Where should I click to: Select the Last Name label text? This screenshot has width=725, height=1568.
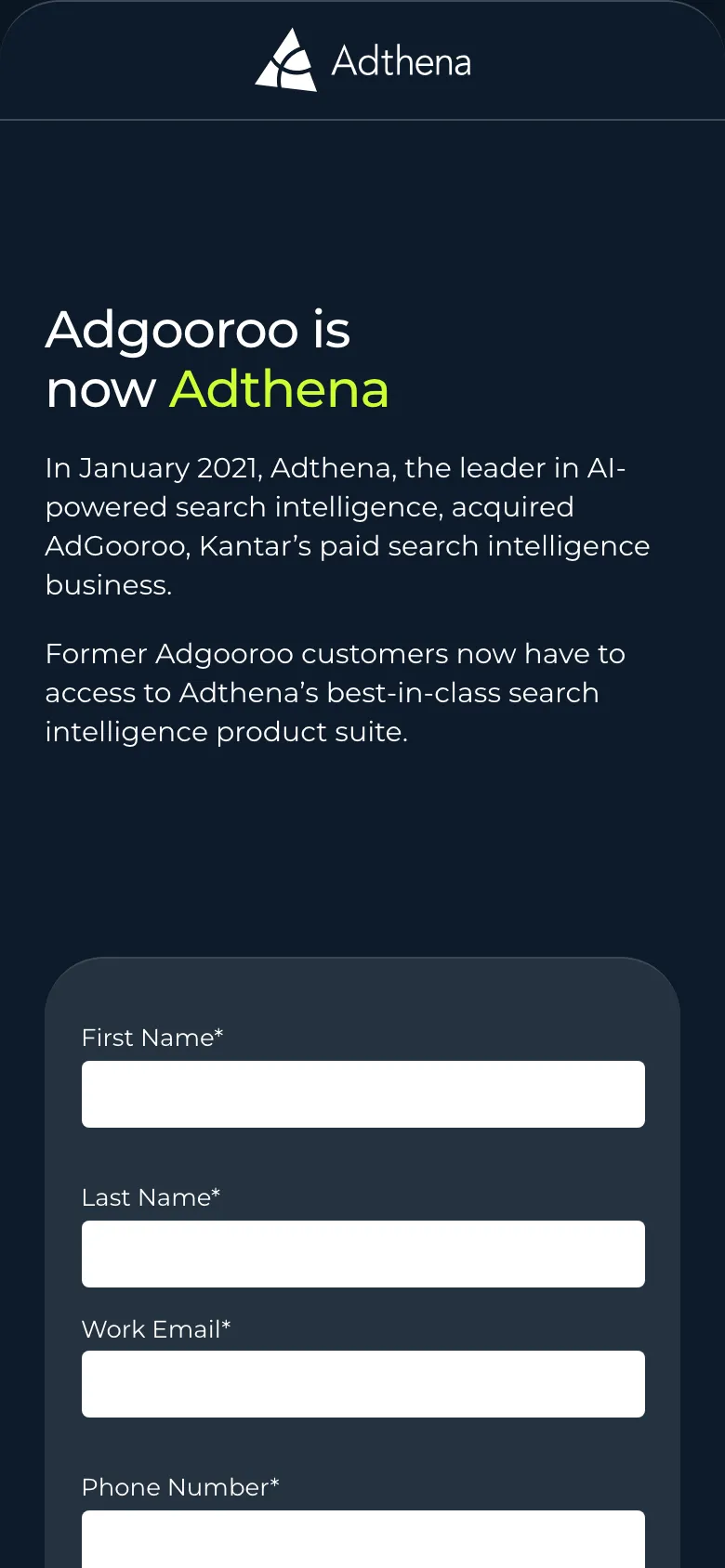pos(151,1197)
